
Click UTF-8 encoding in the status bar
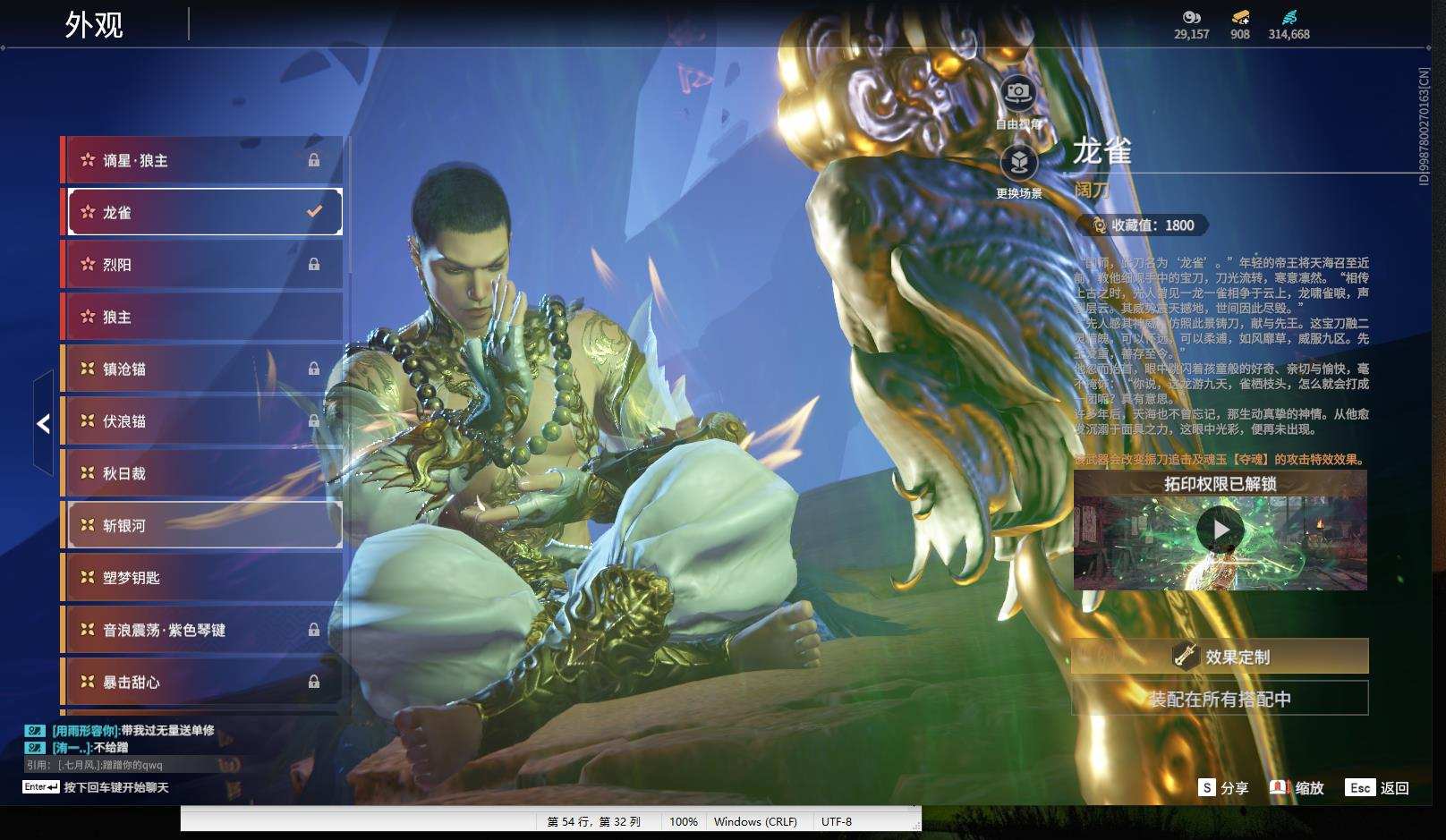pos(837,821)
